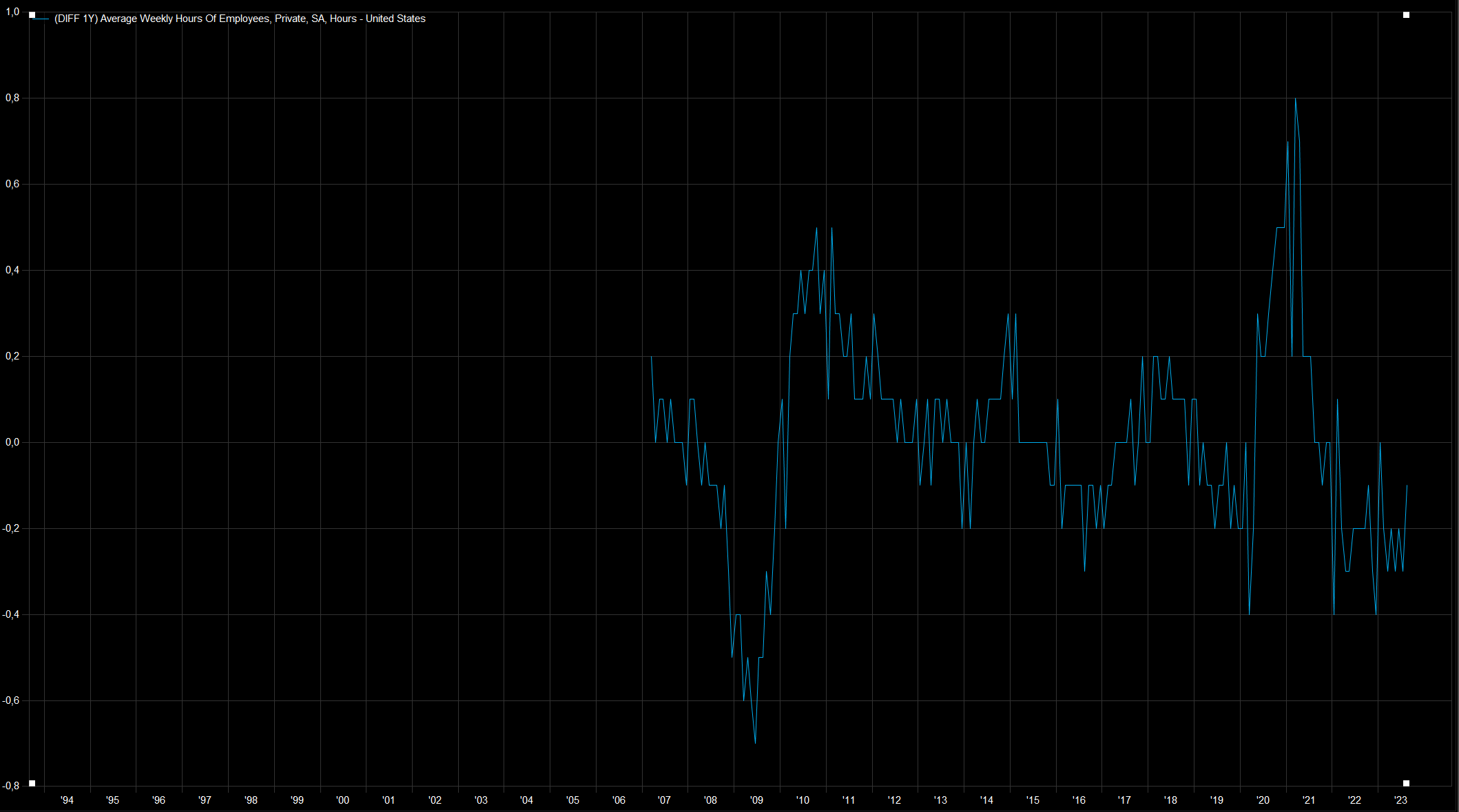1459x812 pixels.
Task: Click the '15 x-axis year label
Action: tap(1033, 800)
